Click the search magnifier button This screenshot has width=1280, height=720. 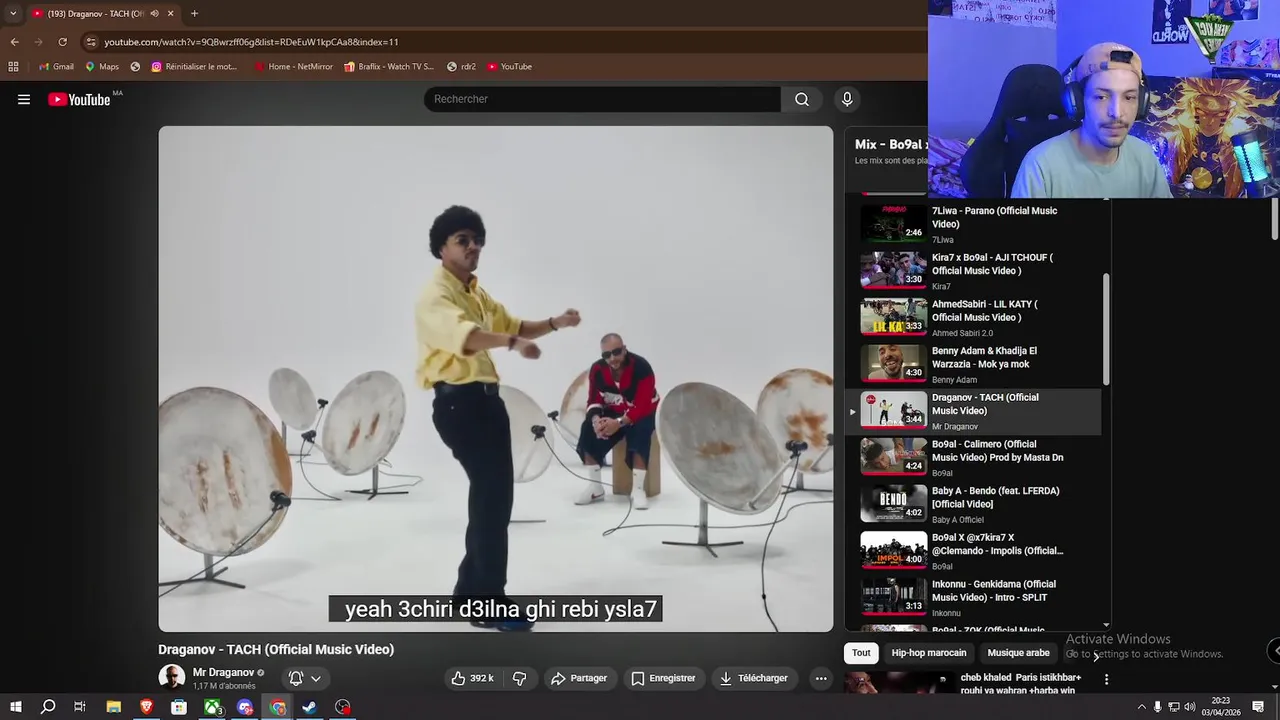(x=802, y=99)
